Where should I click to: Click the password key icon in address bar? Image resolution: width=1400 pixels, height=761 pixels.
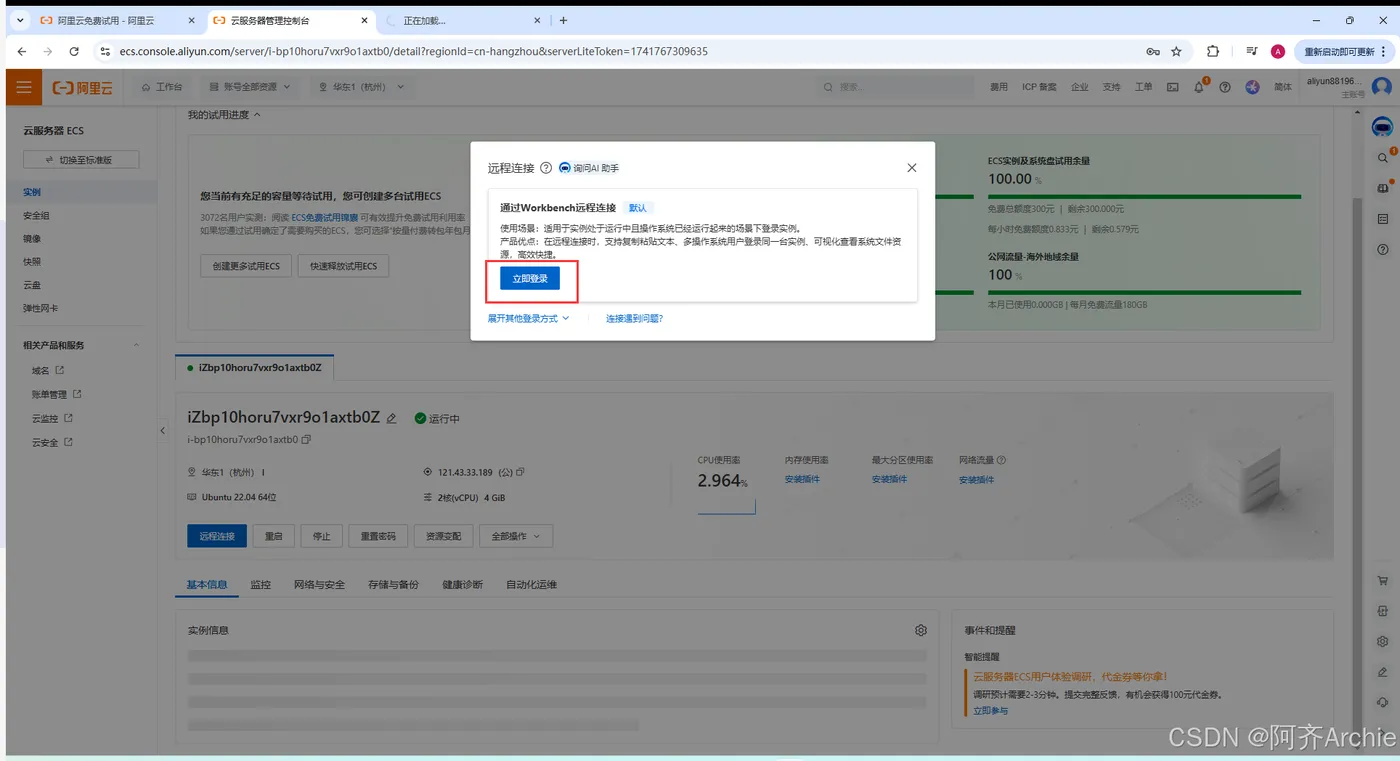(1153, 51)
